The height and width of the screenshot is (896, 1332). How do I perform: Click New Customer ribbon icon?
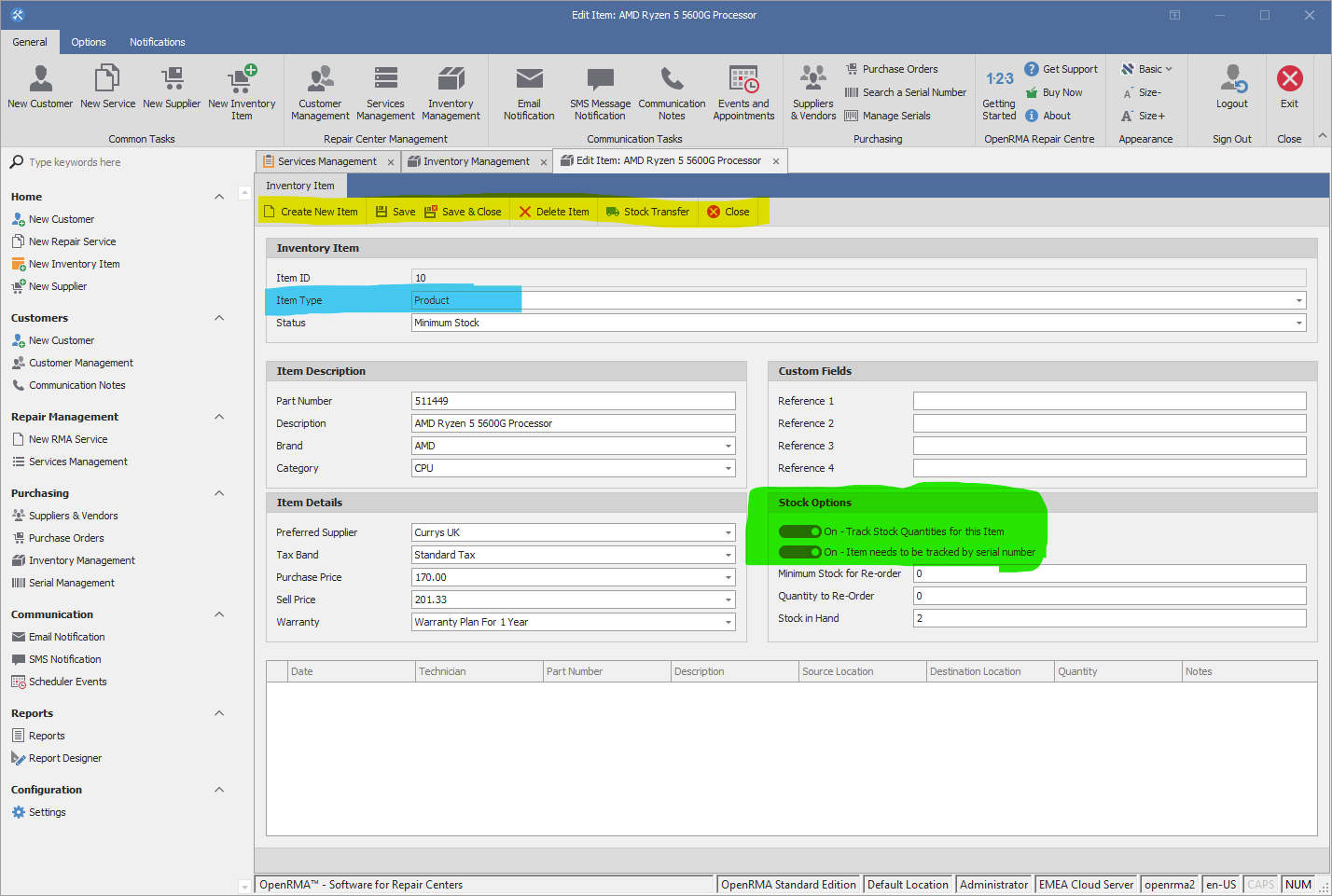point(40,87)
